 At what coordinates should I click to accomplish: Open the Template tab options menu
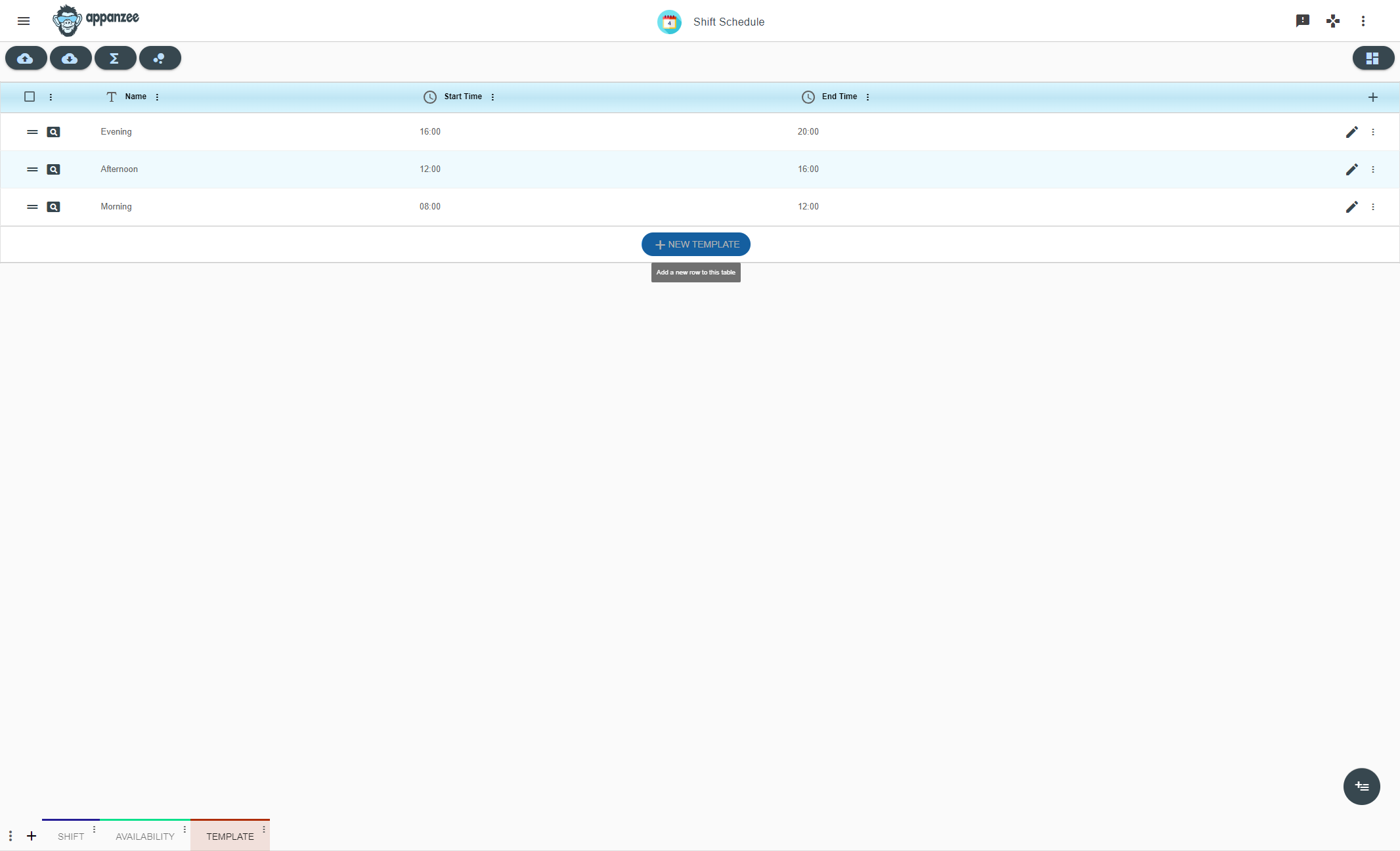pos(264,829)
